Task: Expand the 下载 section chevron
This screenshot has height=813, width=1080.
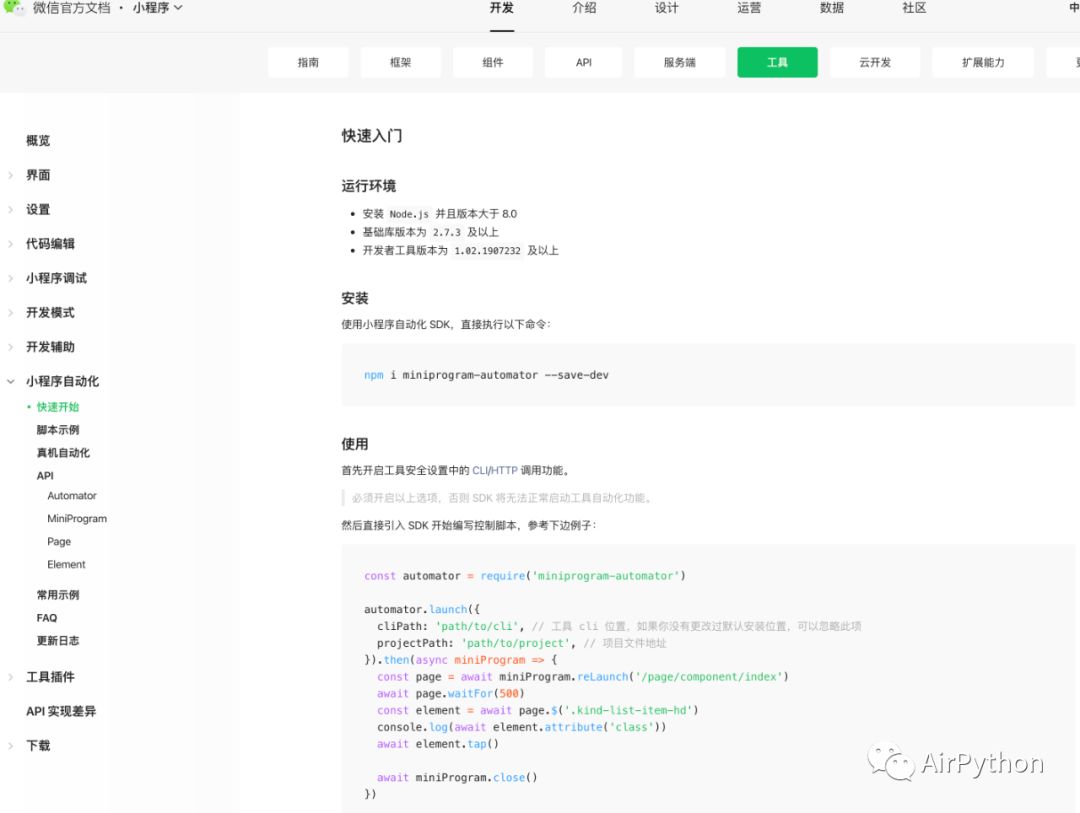Action: [10, 745]
